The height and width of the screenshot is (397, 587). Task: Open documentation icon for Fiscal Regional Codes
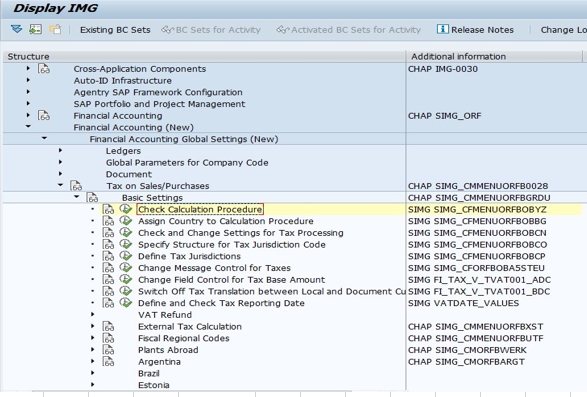[x=109, y=338]
